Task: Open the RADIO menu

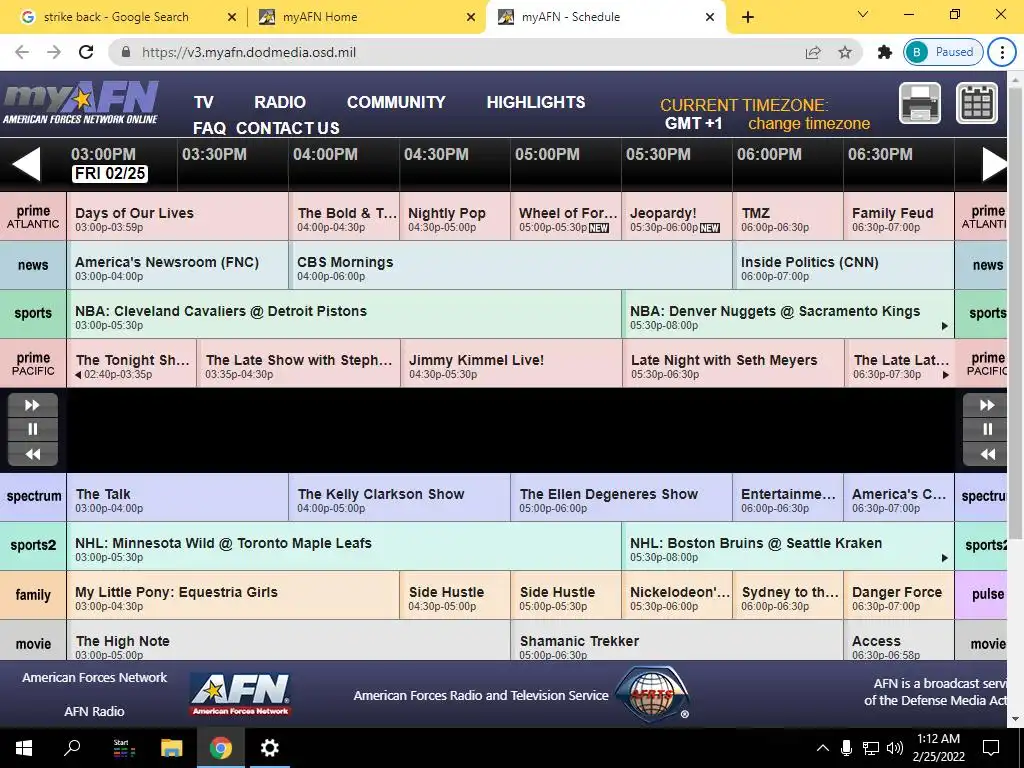Action: coord(280,103)
